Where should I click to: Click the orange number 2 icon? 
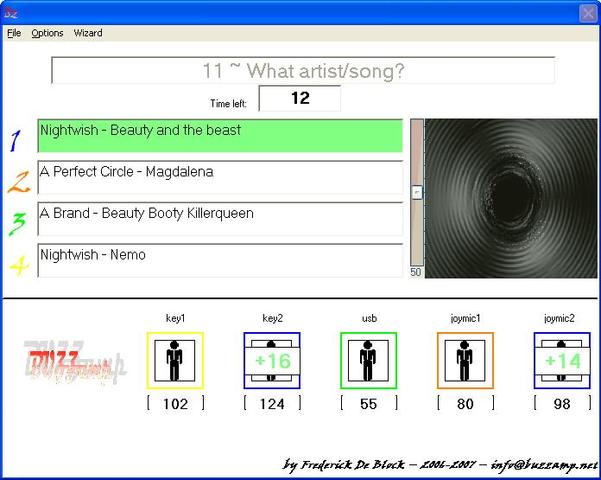point(18,182)
